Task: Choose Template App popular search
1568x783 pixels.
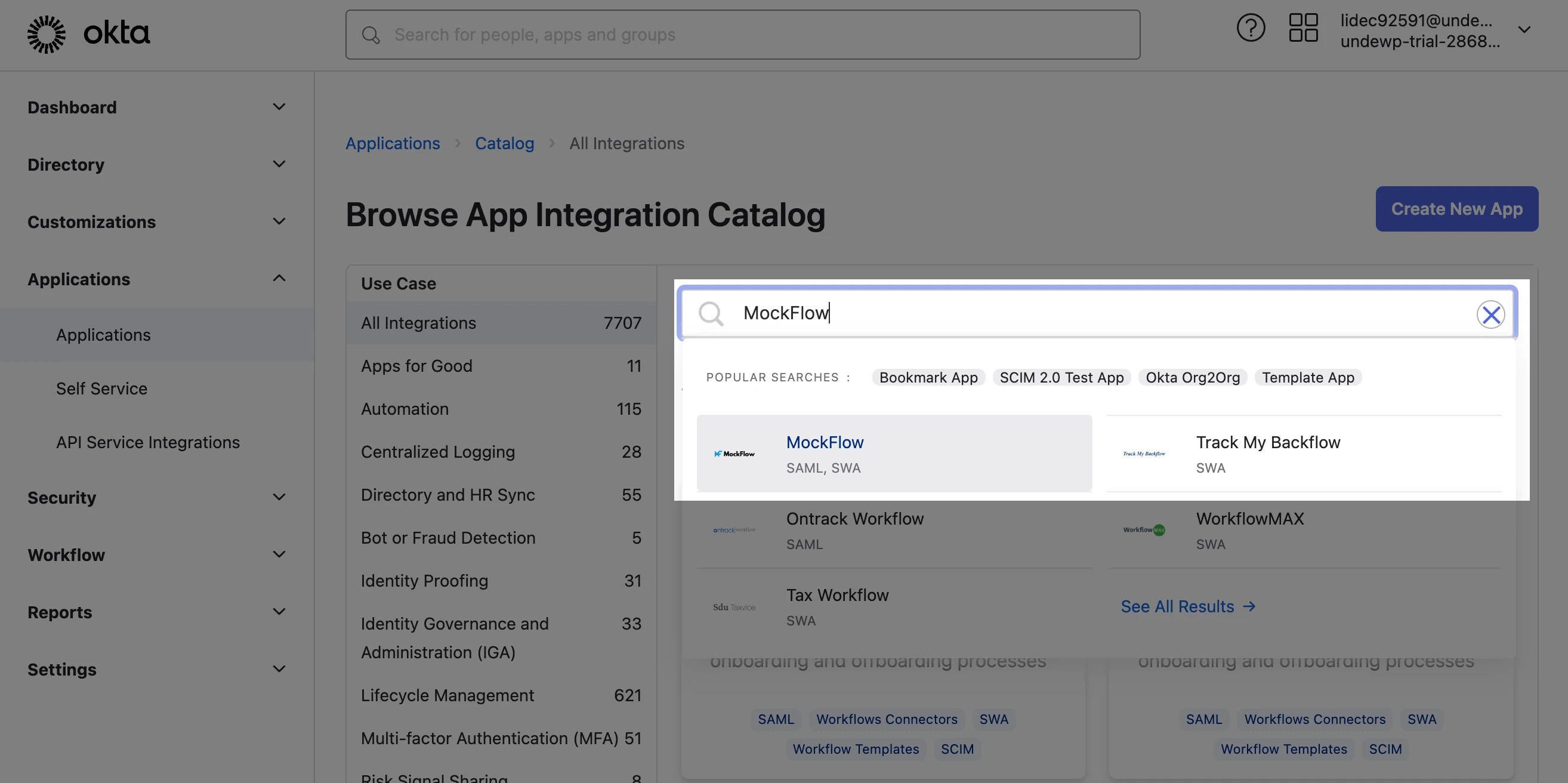Action: coord(1308,378)
